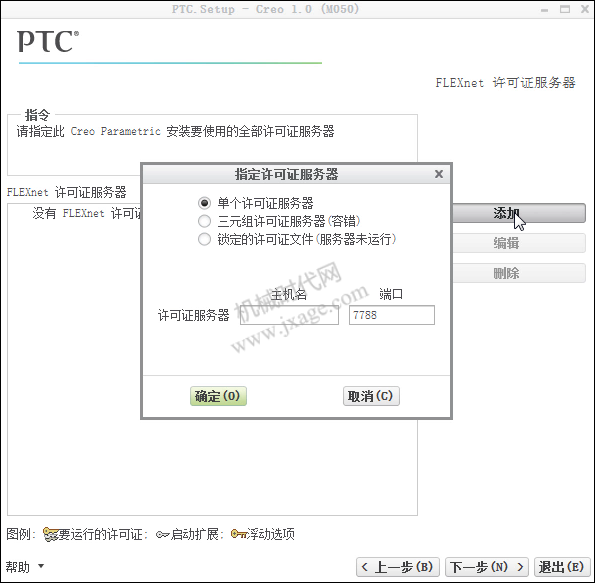Exit setup with 退出(E) button
The height and width of the screenshot is (583, 595).
[x=562, y=567]
